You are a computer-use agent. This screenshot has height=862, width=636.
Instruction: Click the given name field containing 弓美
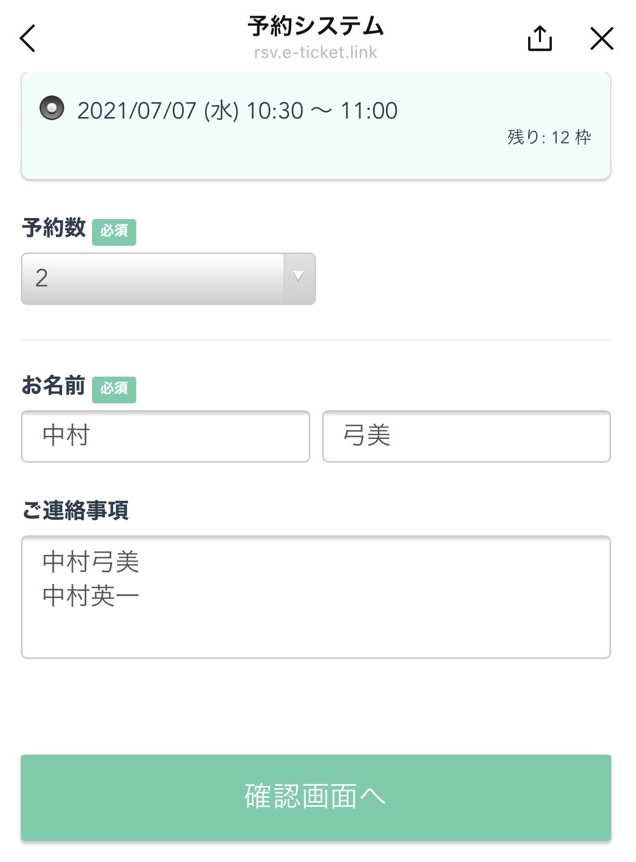click(x=466, y=436)
